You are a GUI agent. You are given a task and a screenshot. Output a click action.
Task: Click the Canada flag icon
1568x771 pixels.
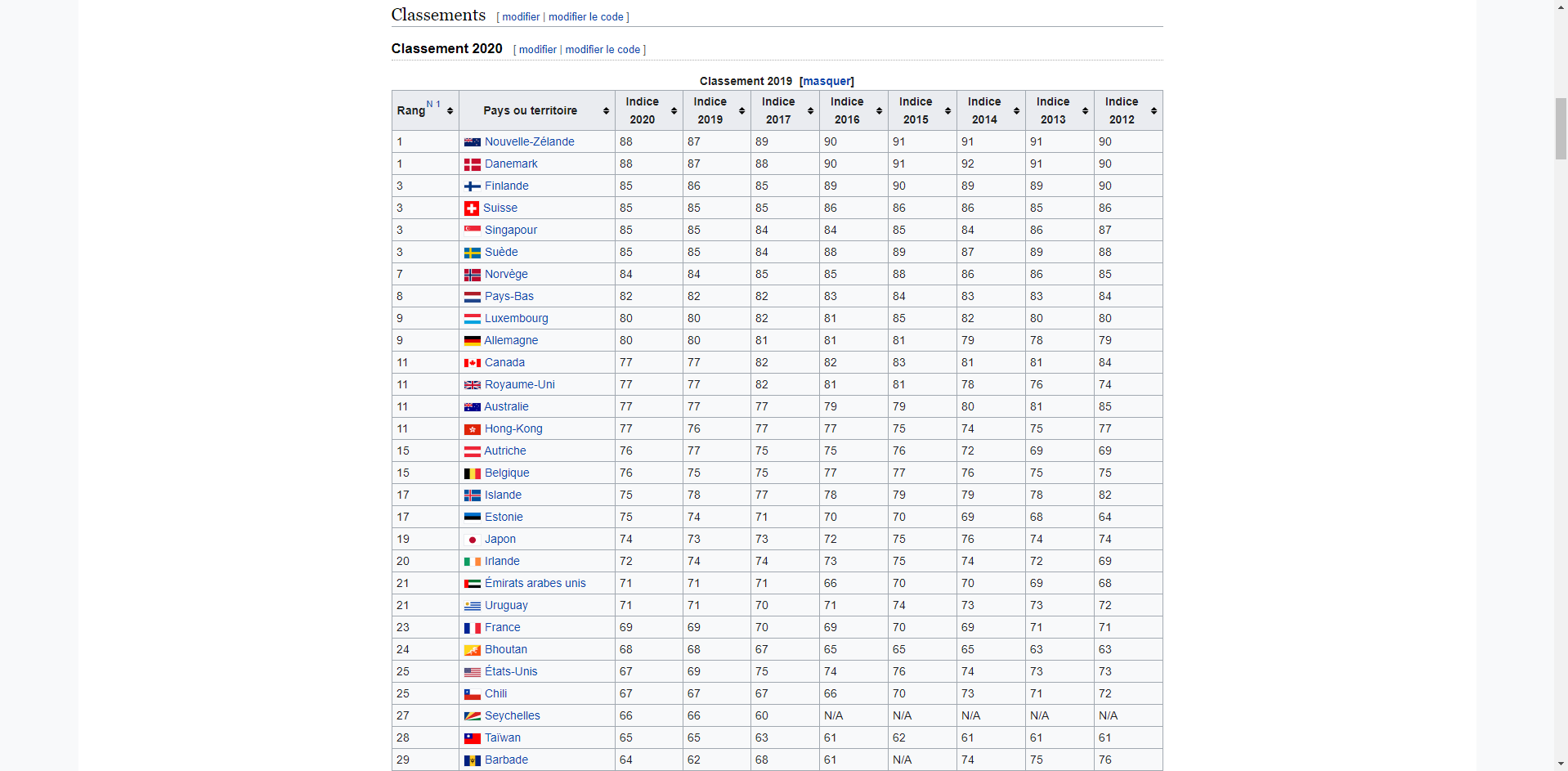pos(472,363)
